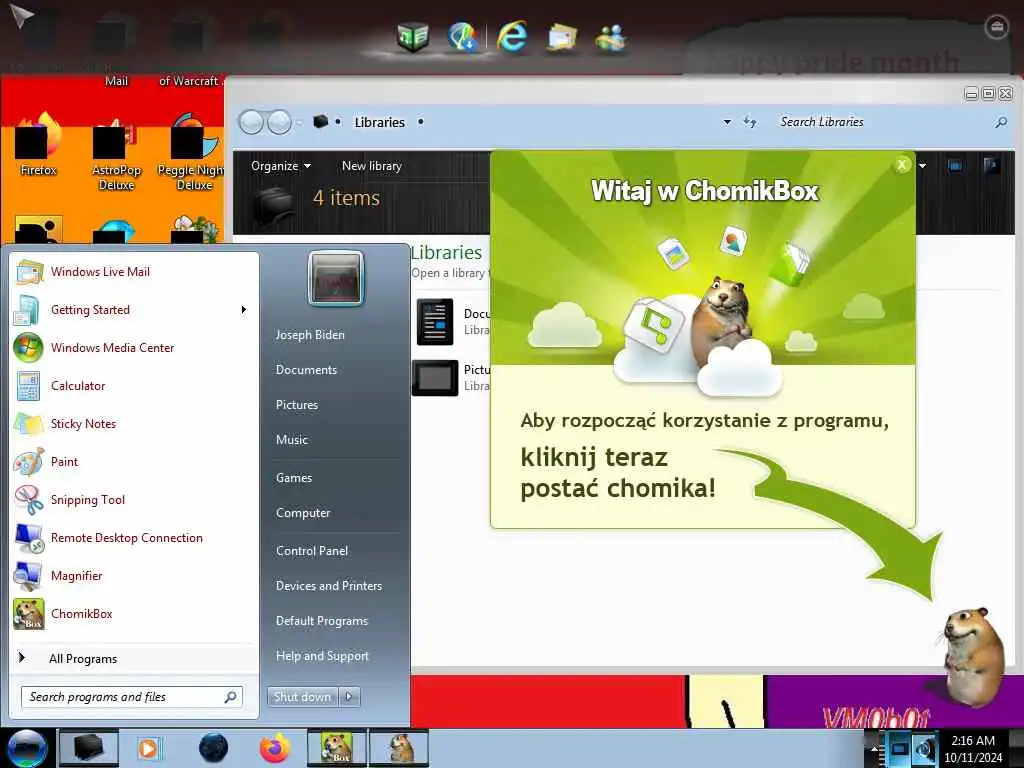Close the Witaj w ChomikBox popup
Screen dimensions: 1024x768
point(902,165)
